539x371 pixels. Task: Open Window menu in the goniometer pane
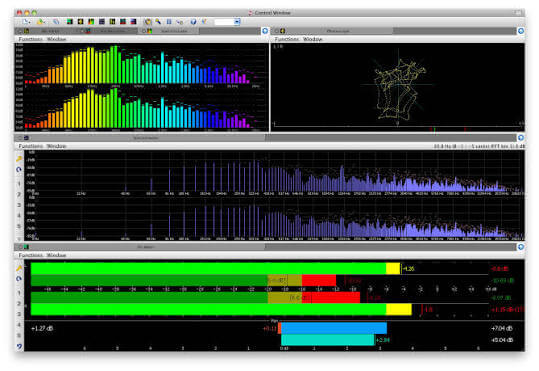pyautogui.click(x=313, y=39)
